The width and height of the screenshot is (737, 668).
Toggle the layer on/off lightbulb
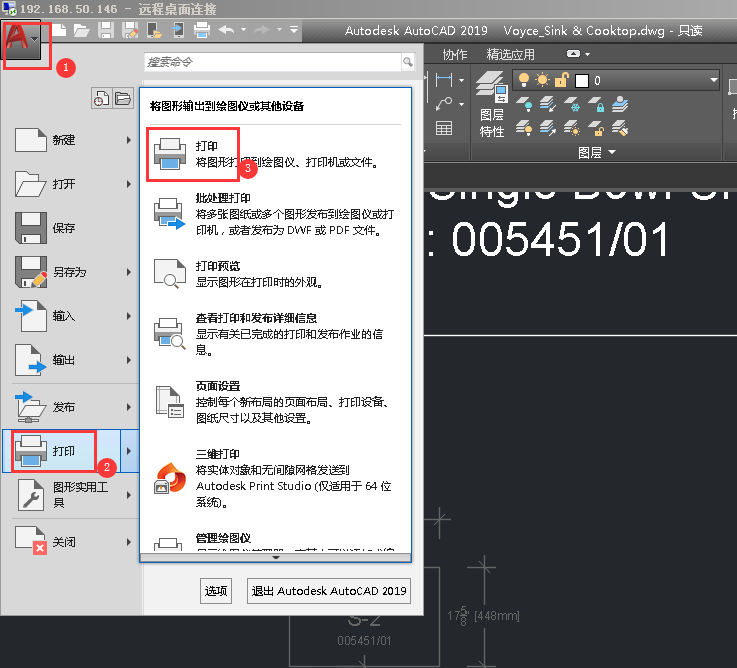pyautogui.click(x=523, y=80)
